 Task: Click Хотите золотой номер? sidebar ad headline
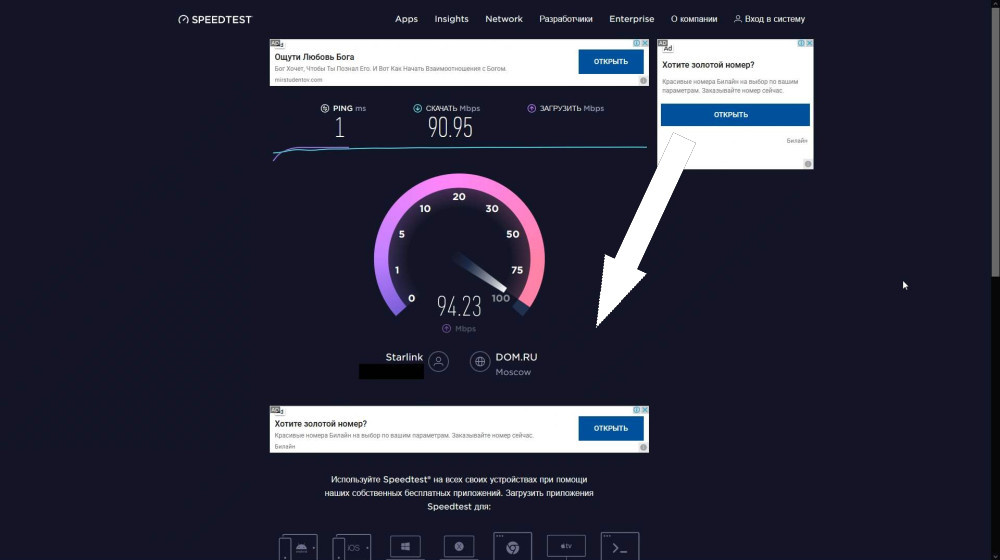[708, 65]
